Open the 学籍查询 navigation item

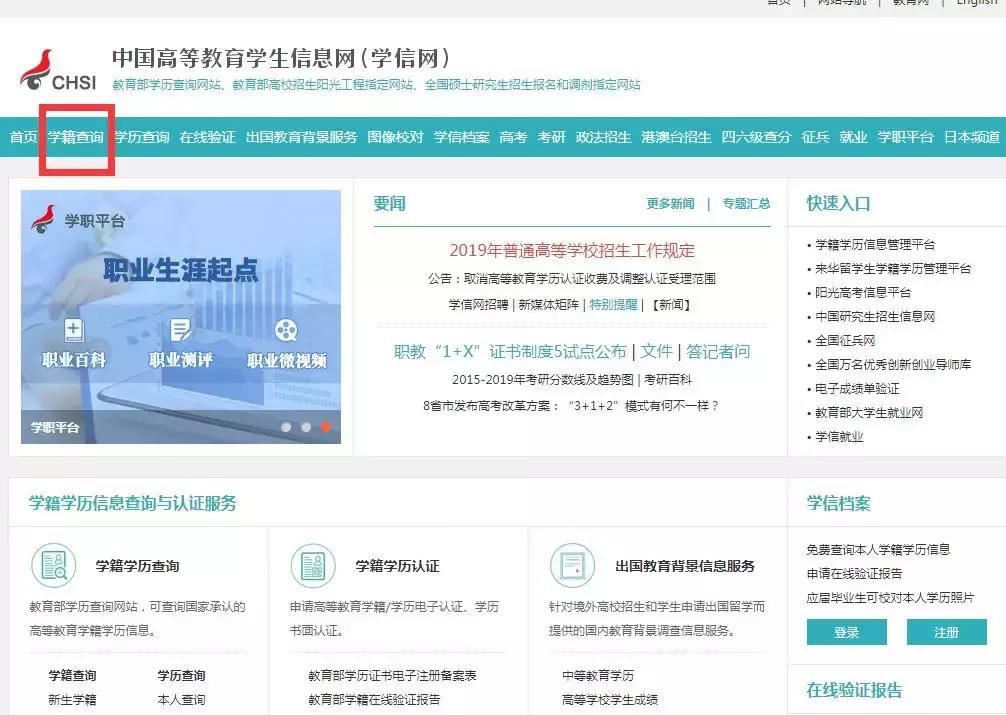(77, 139)
